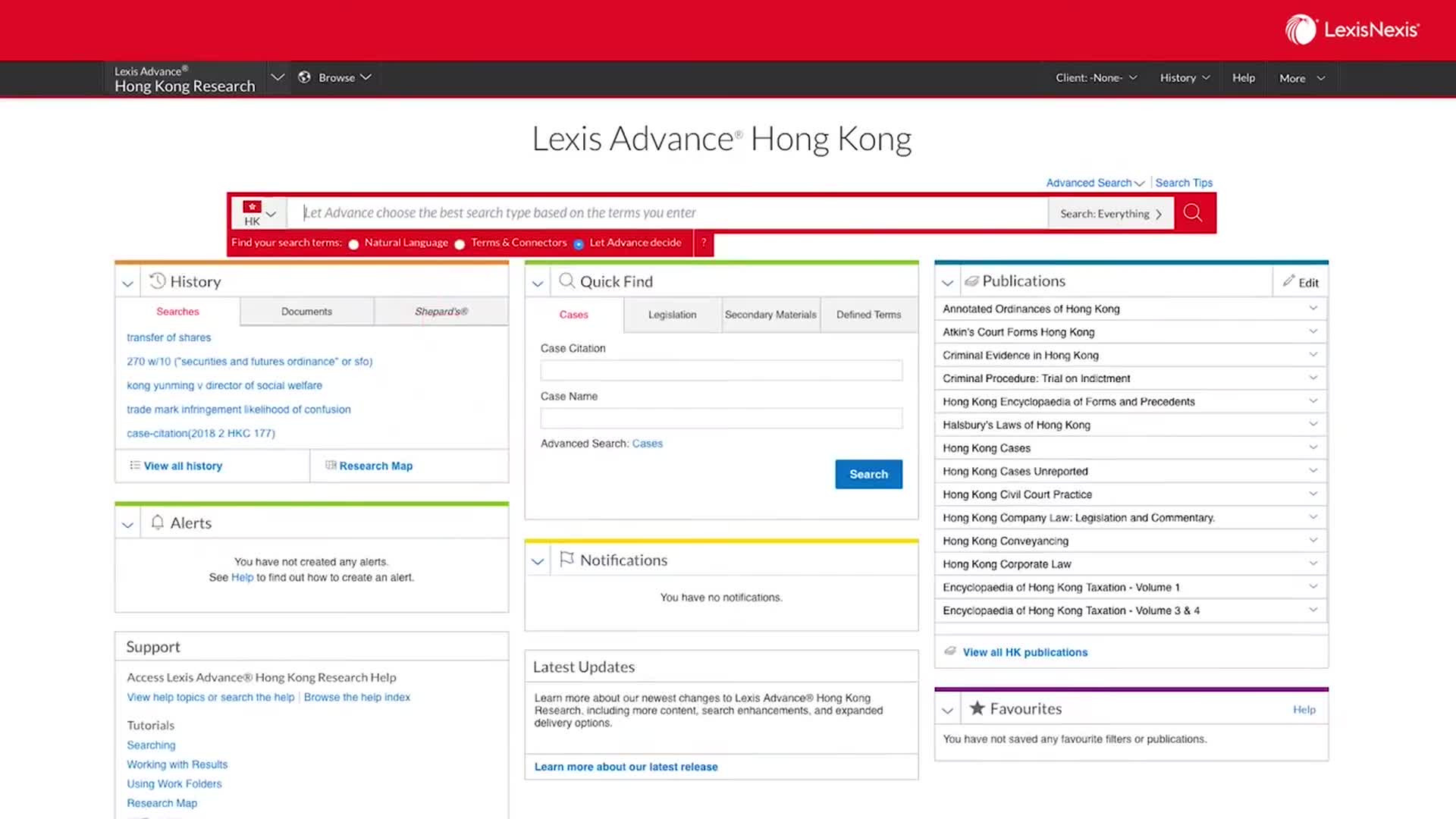Click the globe icon beside Browse
Image resolution: width=1456 pixels, height=819 pixels.
(304, 77)
